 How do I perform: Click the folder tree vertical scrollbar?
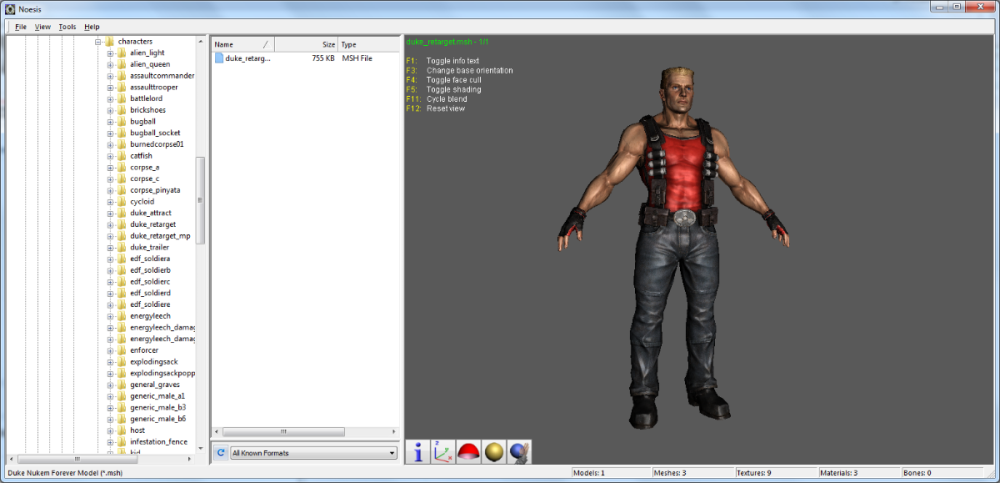click(200, 200)
